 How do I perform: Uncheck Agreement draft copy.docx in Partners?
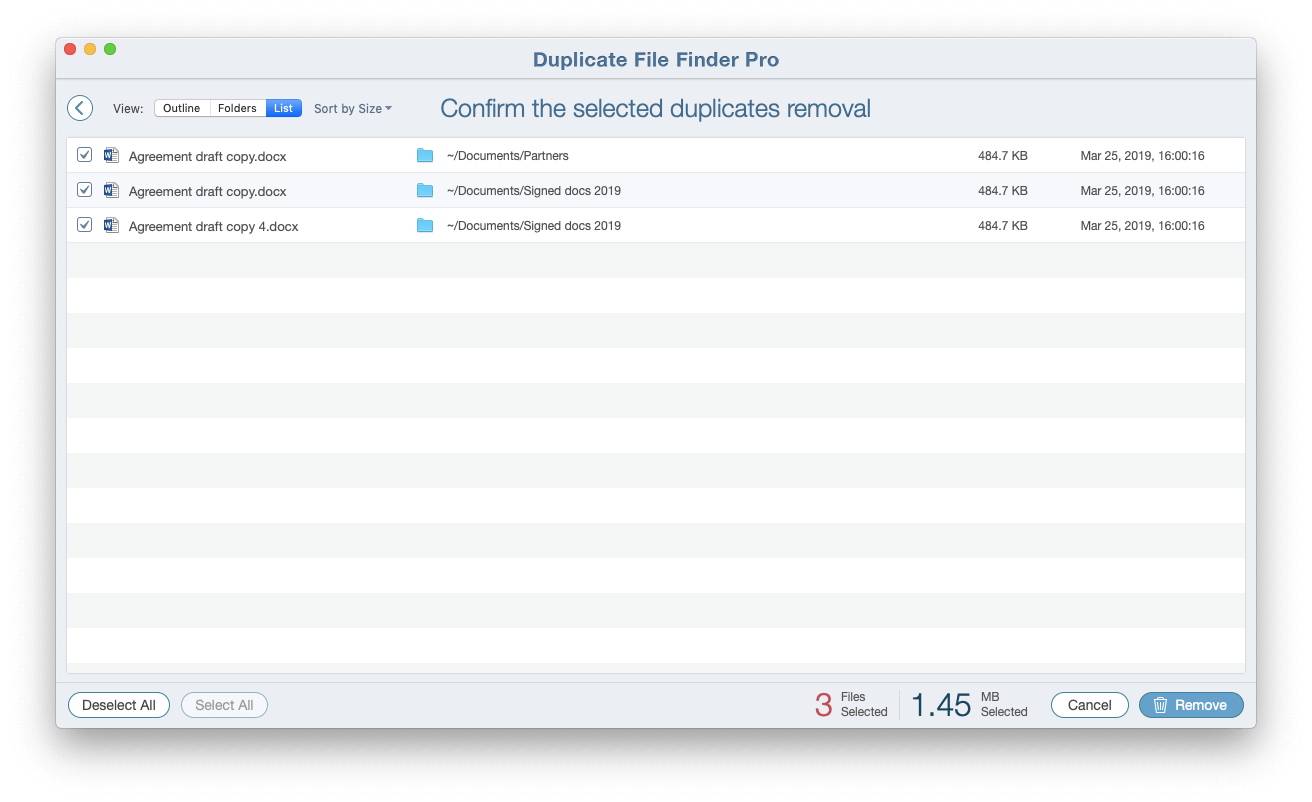pyautogui.click(x=84, y=154)
